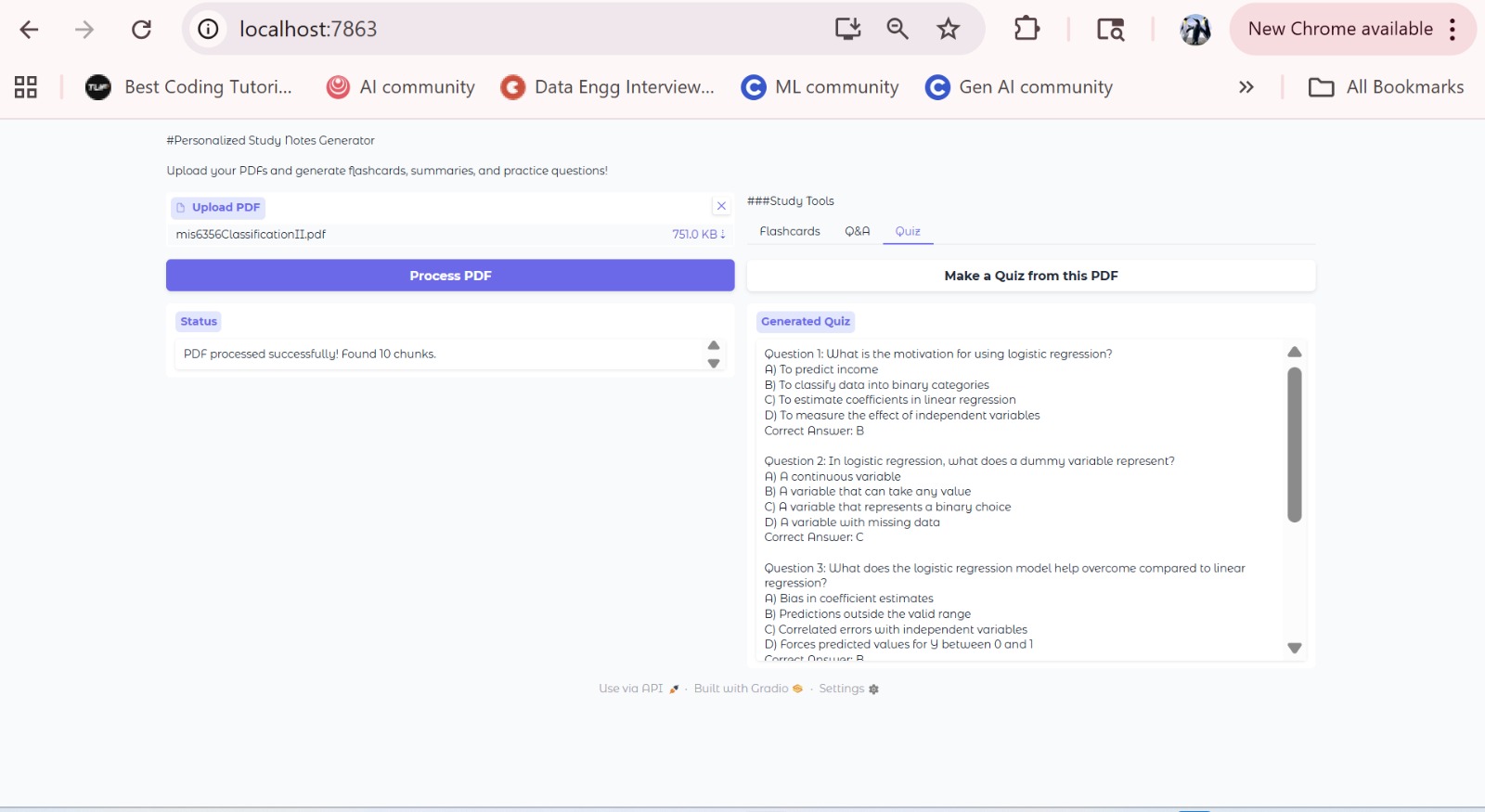Open the Chrome profile avatar
This screenshot has width=1485, height=812.
(x=1194, y=30)
